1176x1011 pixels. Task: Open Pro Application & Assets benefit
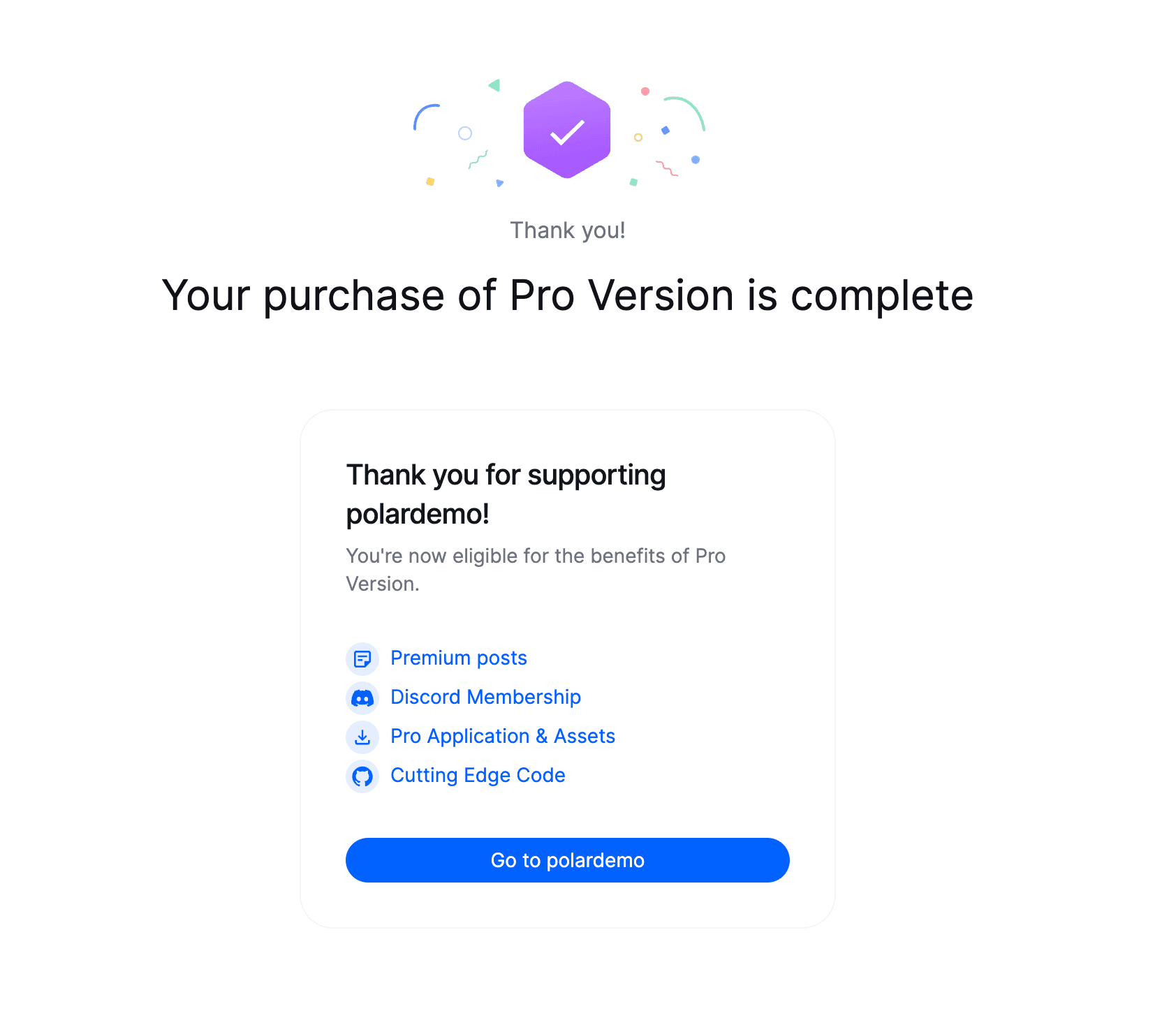tap(502, 736)
